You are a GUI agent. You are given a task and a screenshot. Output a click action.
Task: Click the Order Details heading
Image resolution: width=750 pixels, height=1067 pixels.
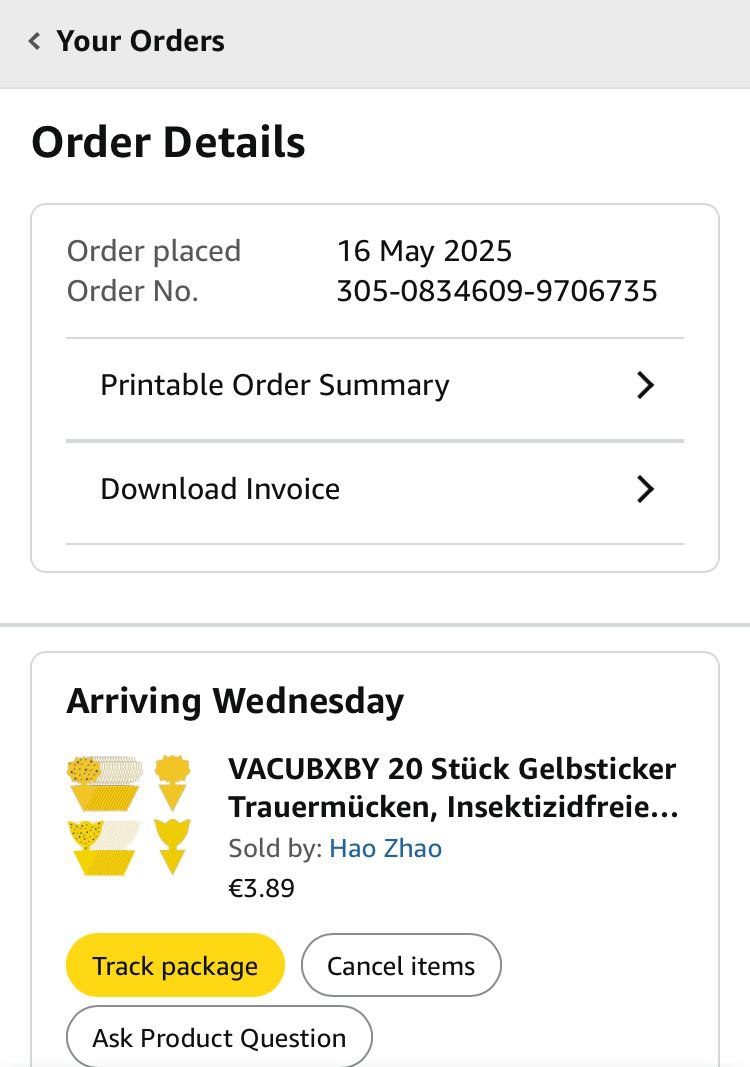168,143
